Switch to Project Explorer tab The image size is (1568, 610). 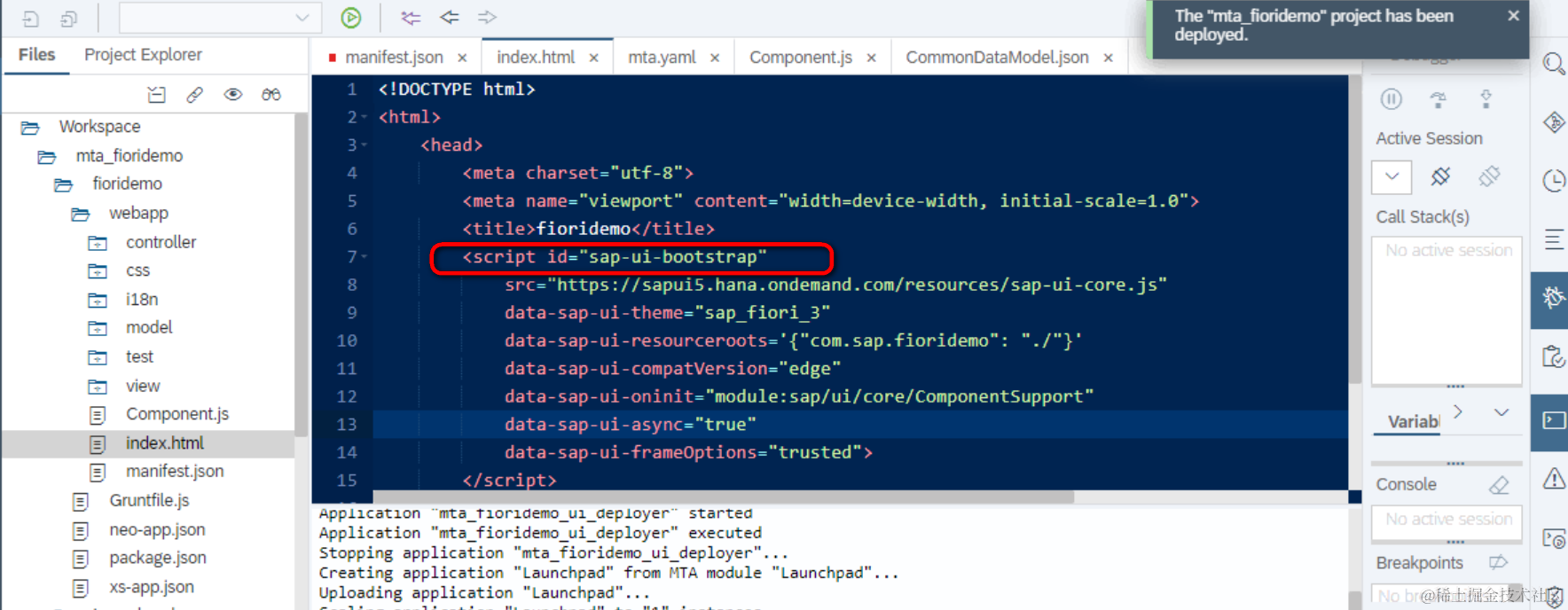pyautogui.click(x=143, y=55)
